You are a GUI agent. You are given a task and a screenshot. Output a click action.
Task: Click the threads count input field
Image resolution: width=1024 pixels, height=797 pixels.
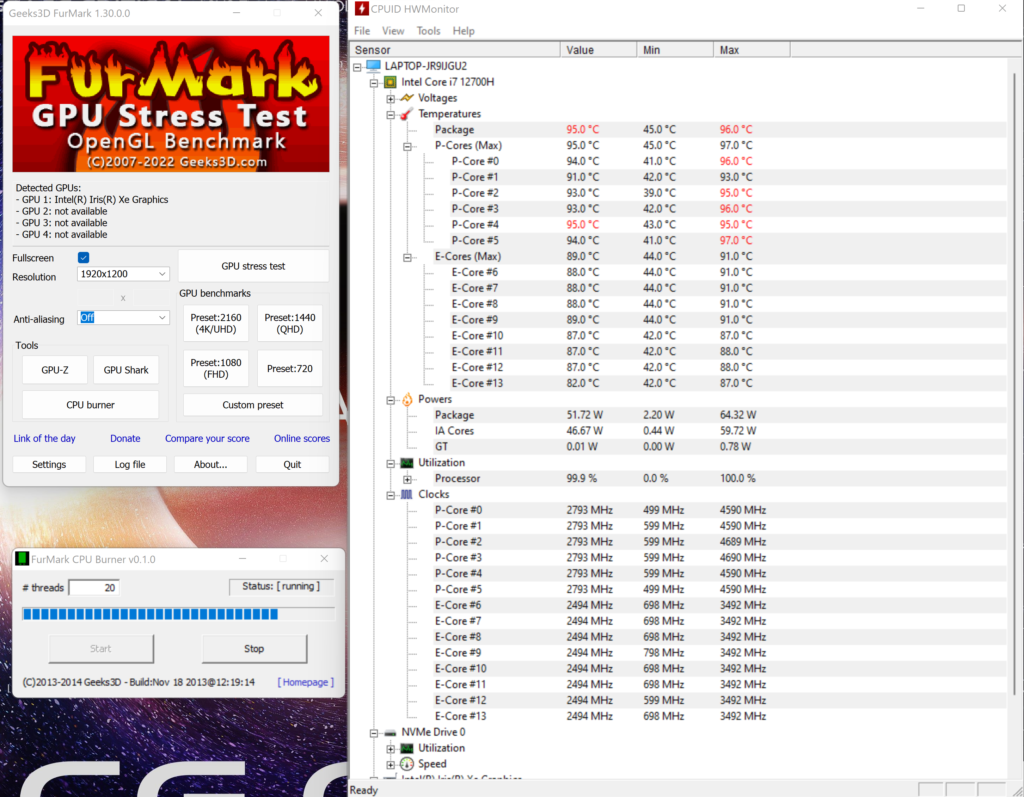94,587
